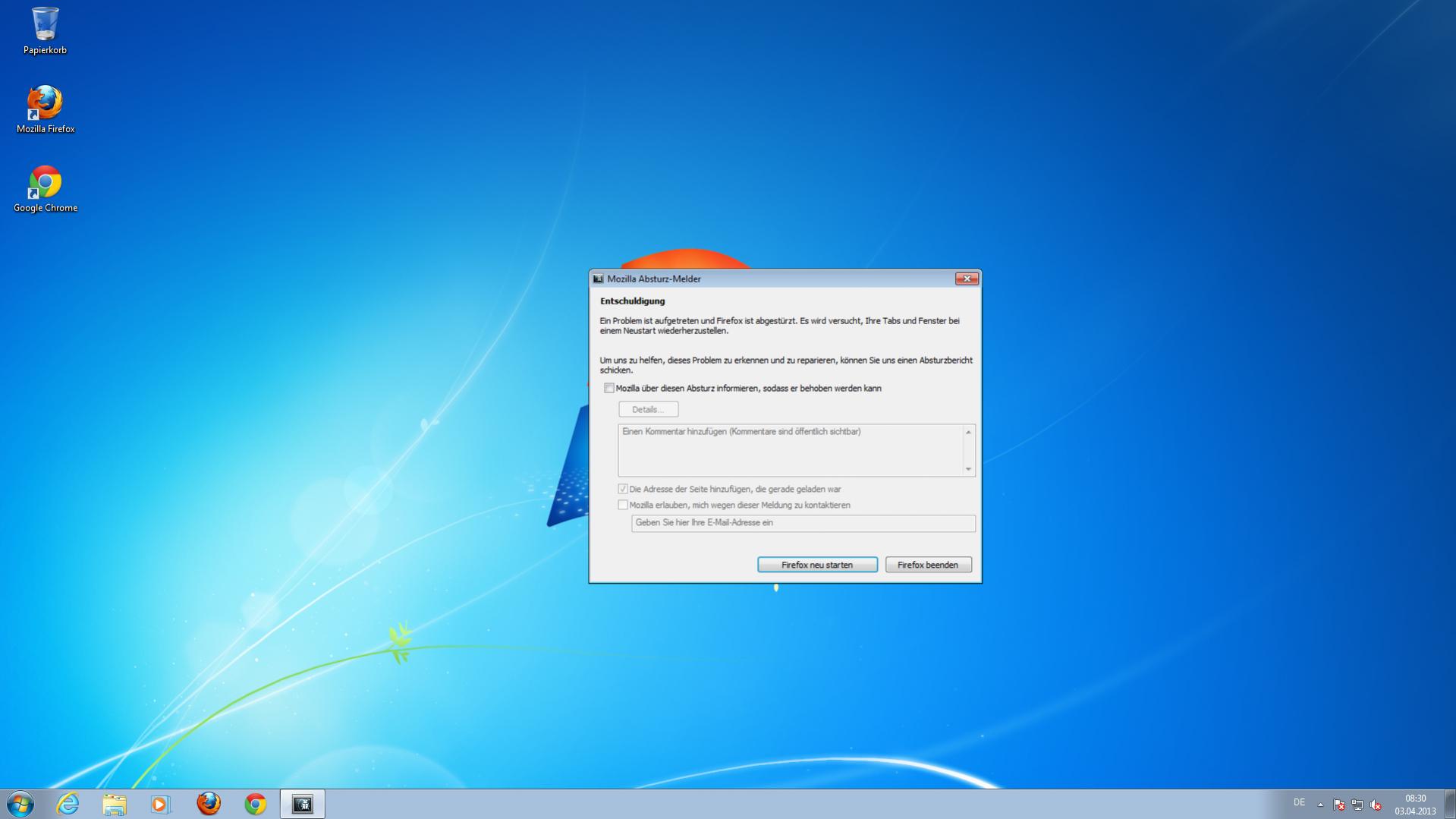The width and height of the screenshot is (1456, 819).
Task: Open Windows Media Player from taskbar
Action: pyautogui.click(x=161, y=804)
